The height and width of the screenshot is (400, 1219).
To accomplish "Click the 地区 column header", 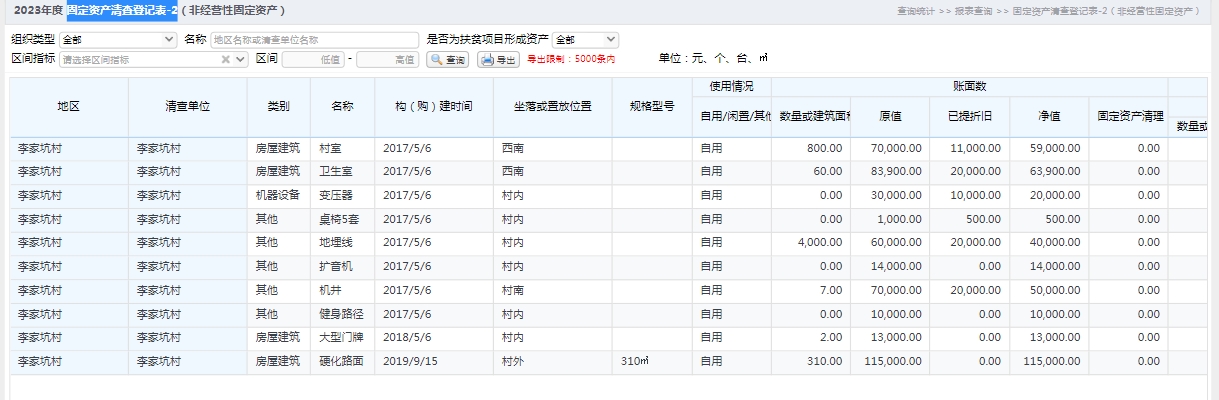I will (x=69, y=106).
